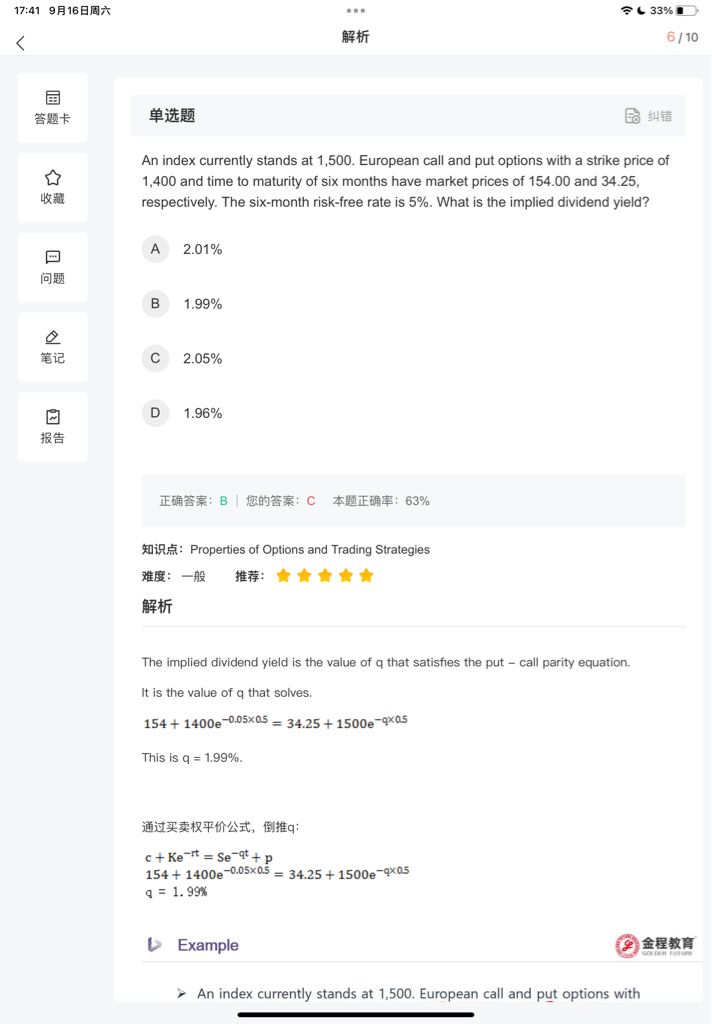
Task: Select answer option A 2.01%
Action: pyautogui.click(x=155, y=249)
